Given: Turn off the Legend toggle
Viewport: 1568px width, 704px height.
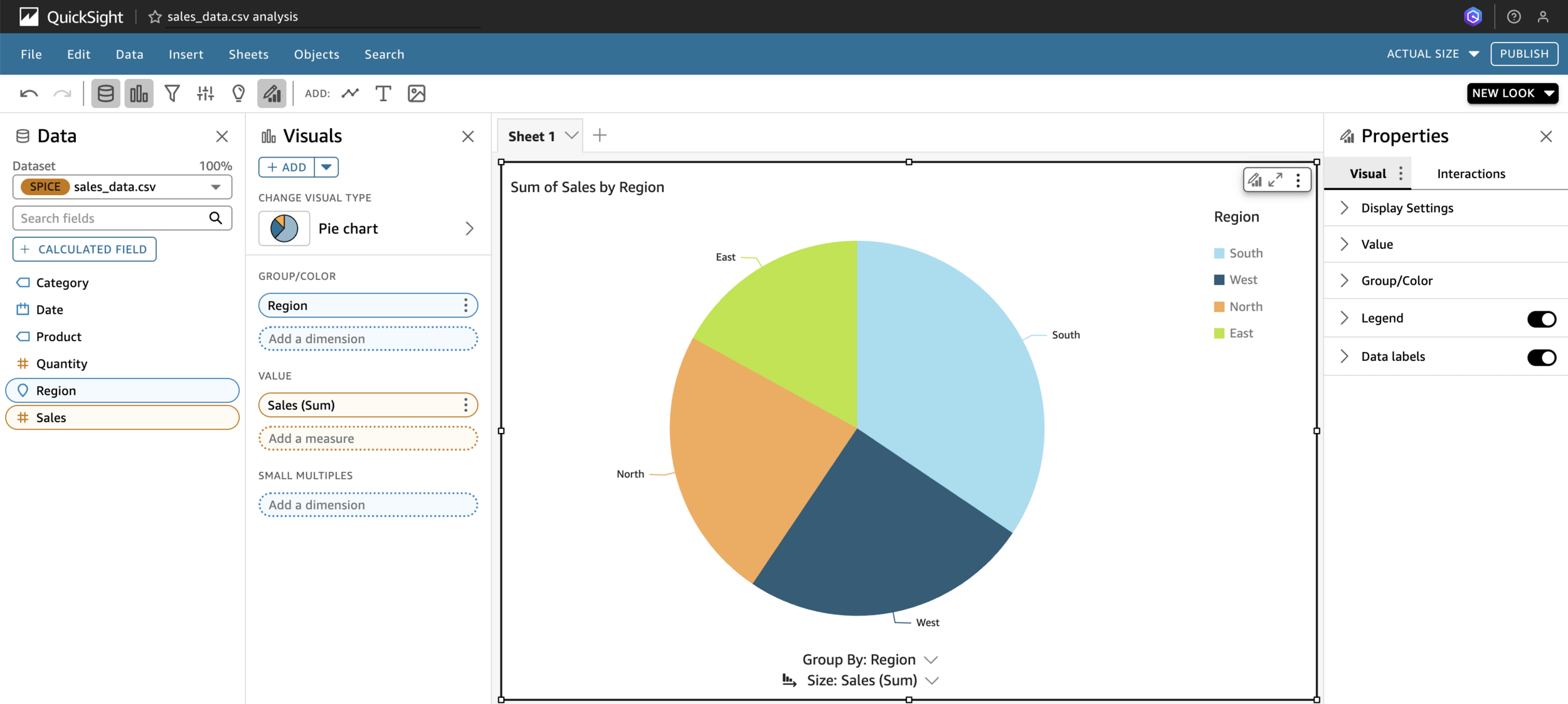Looking at the screenshot, I should (x=1541, y=319).
